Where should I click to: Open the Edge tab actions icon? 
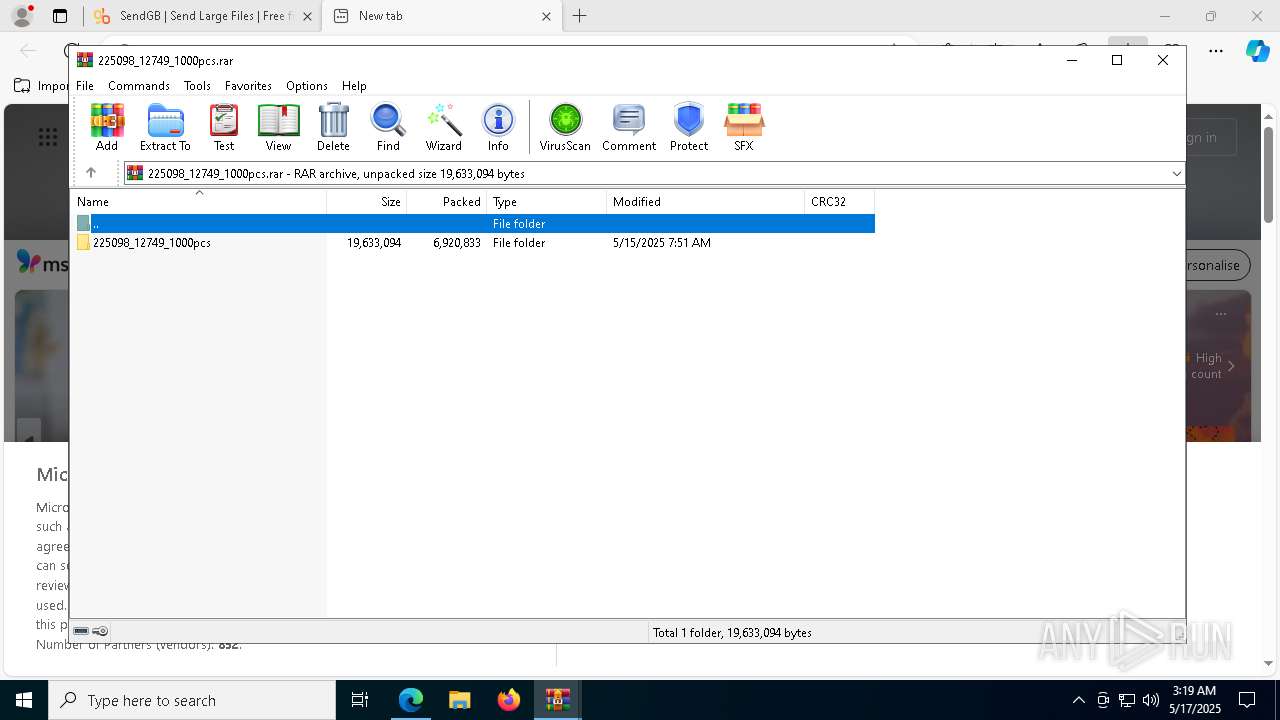(x=60, y=16)
